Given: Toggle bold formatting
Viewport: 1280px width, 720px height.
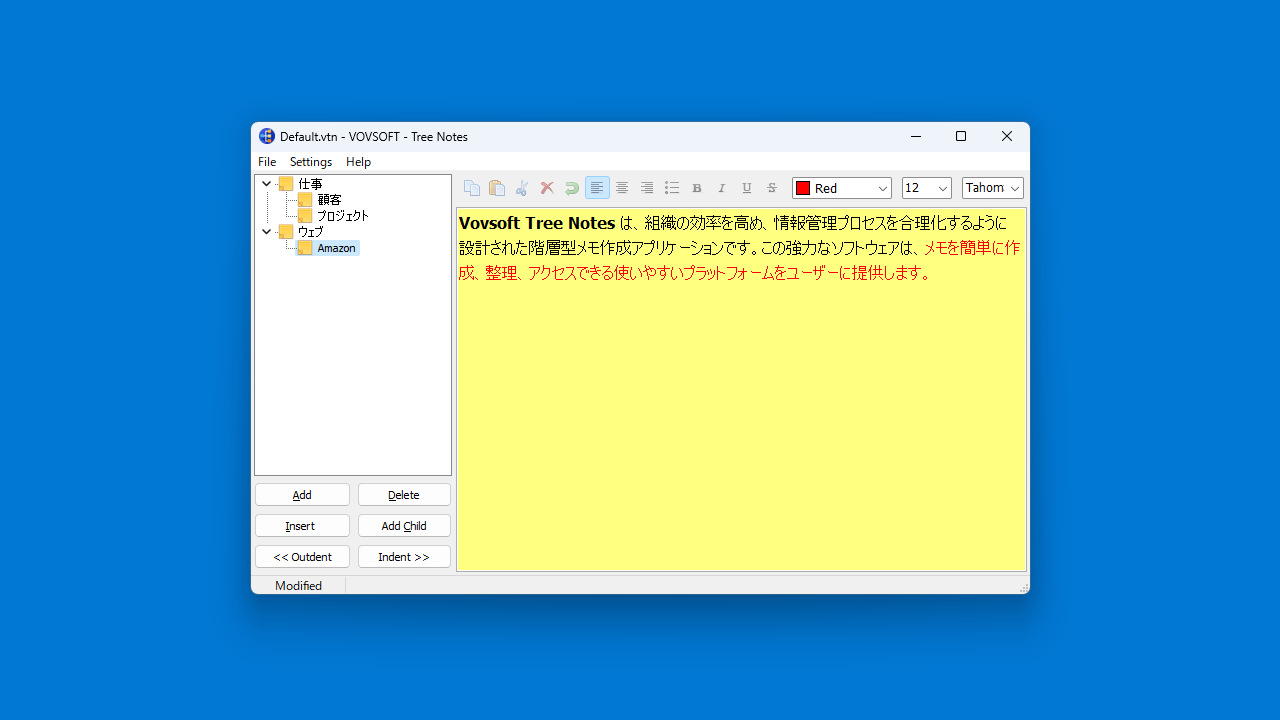Looking at the screenshot, I should [x=697, y=188].
